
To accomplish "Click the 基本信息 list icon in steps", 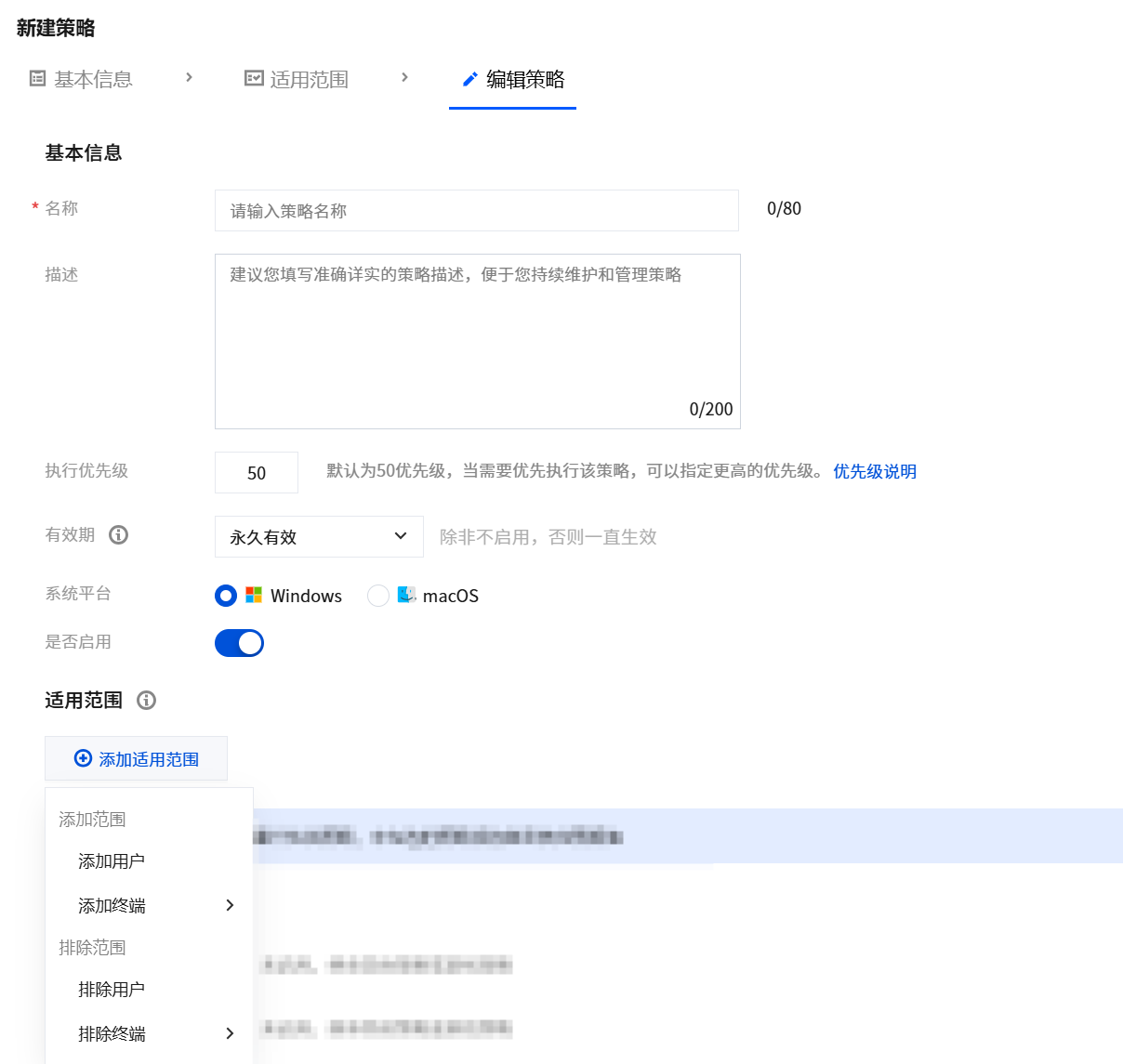I will click(x=38, y=78).
